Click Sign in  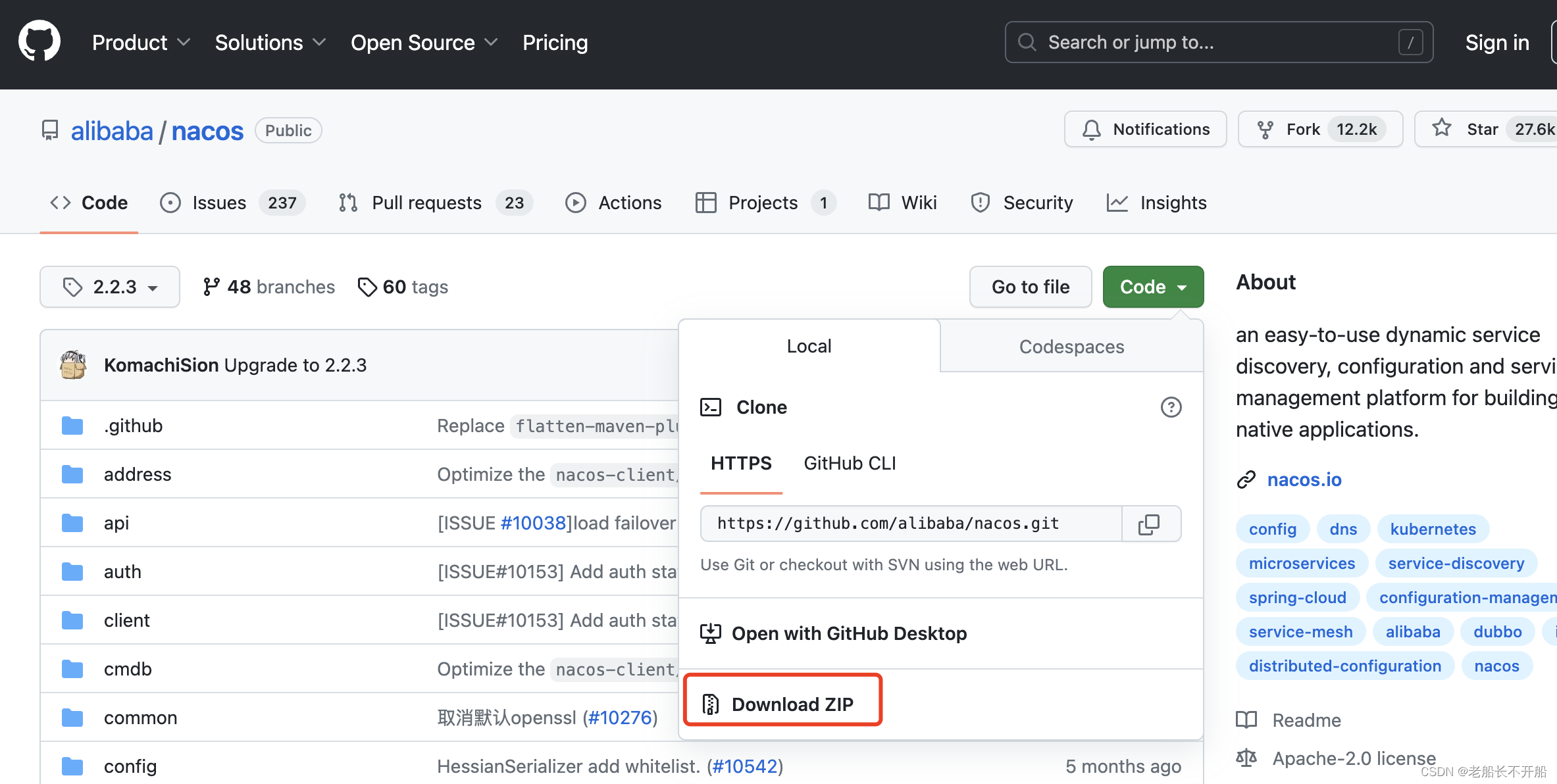click(1497, 42)
